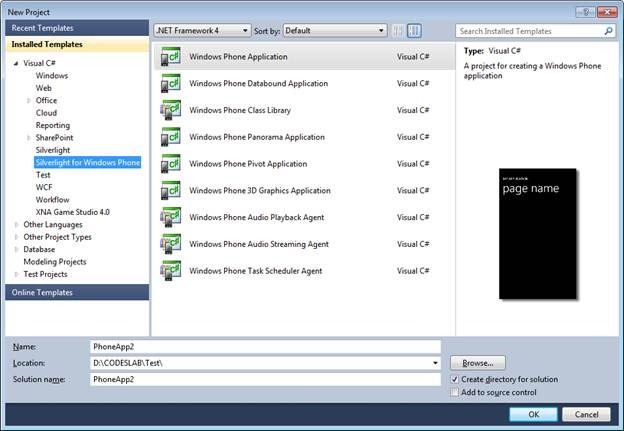The width and height of the screenshot is (624, 431).
Task: Click 'Windows Phone Databound Application' text
Action: pos(259,83)
